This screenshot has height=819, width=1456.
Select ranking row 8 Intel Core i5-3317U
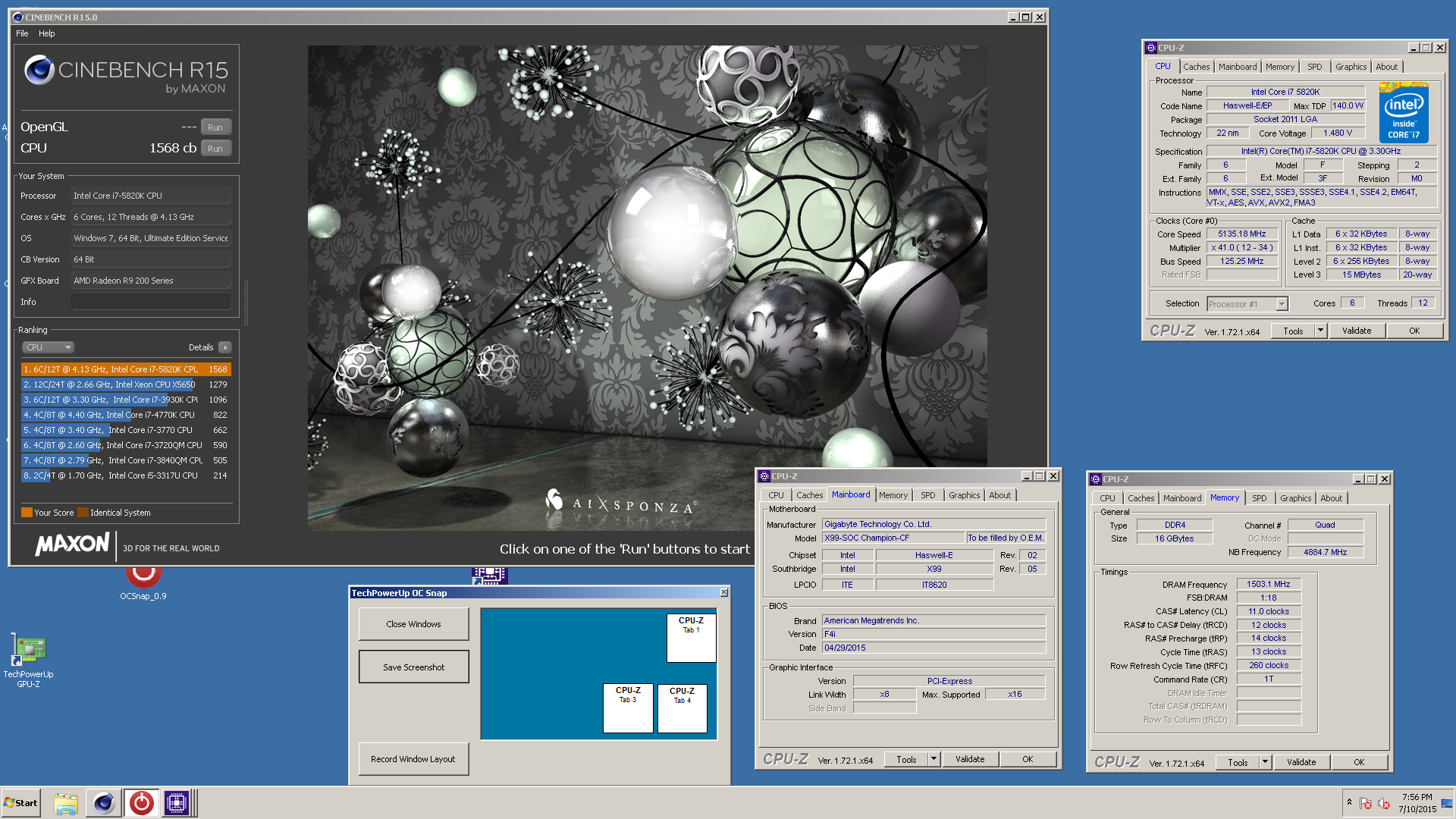pyautogui.click(x=126, y=475)
